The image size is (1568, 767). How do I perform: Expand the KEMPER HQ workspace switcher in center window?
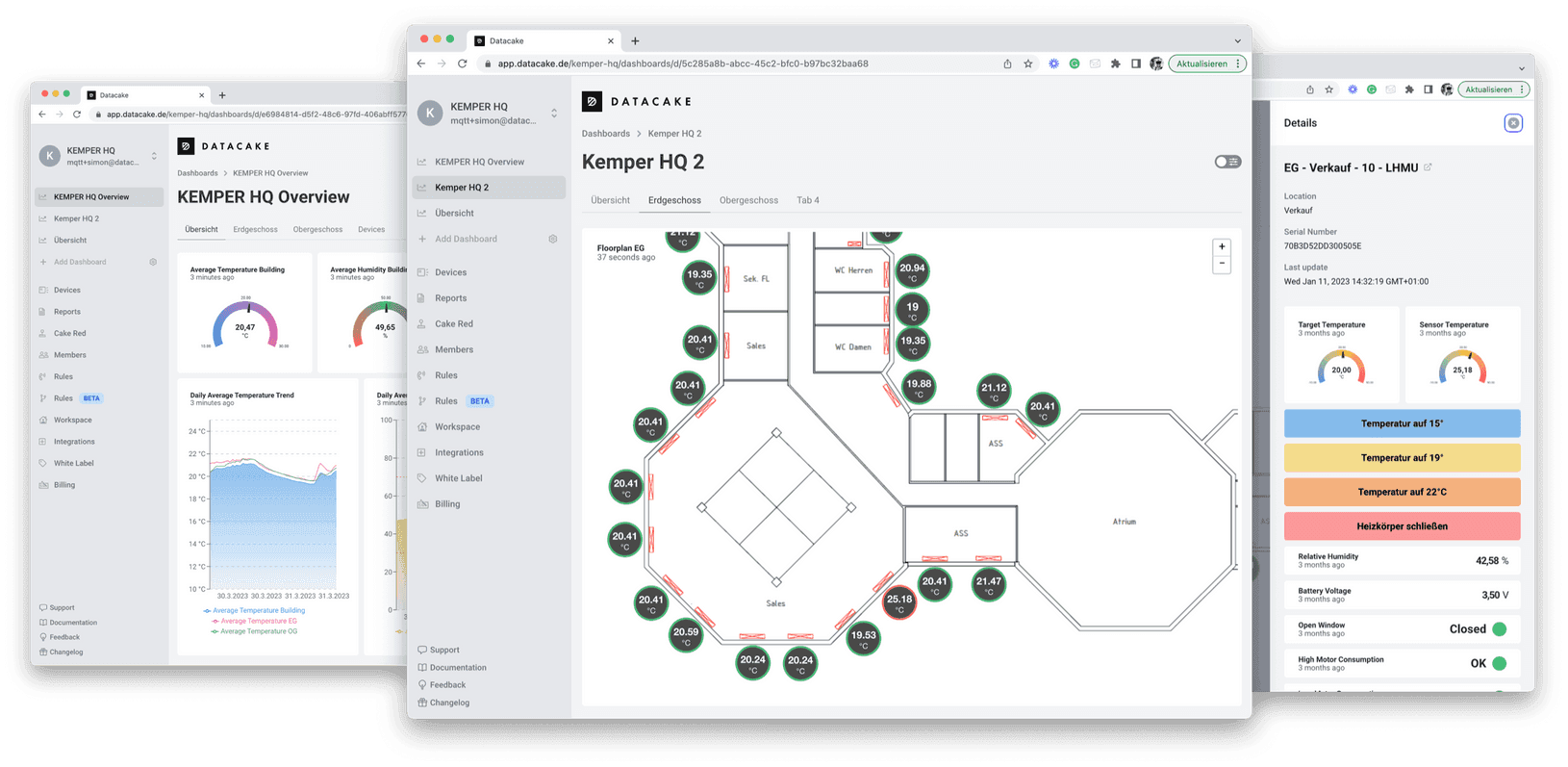click(554, 114)
